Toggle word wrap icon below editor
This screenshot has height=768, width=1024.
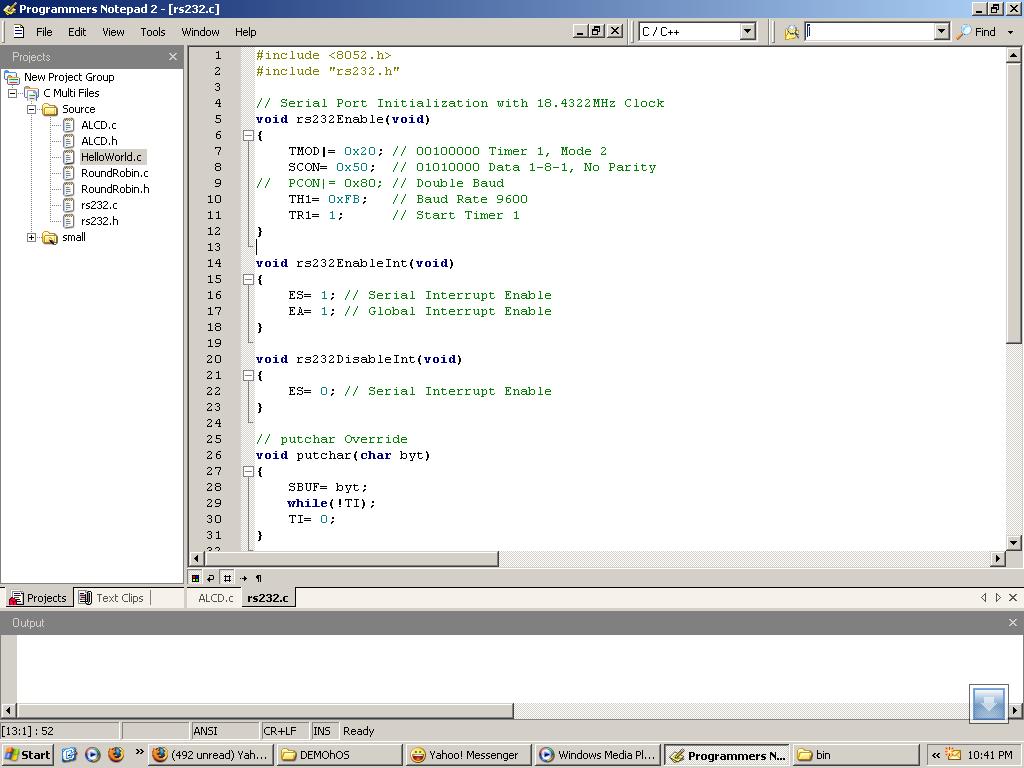211,578
